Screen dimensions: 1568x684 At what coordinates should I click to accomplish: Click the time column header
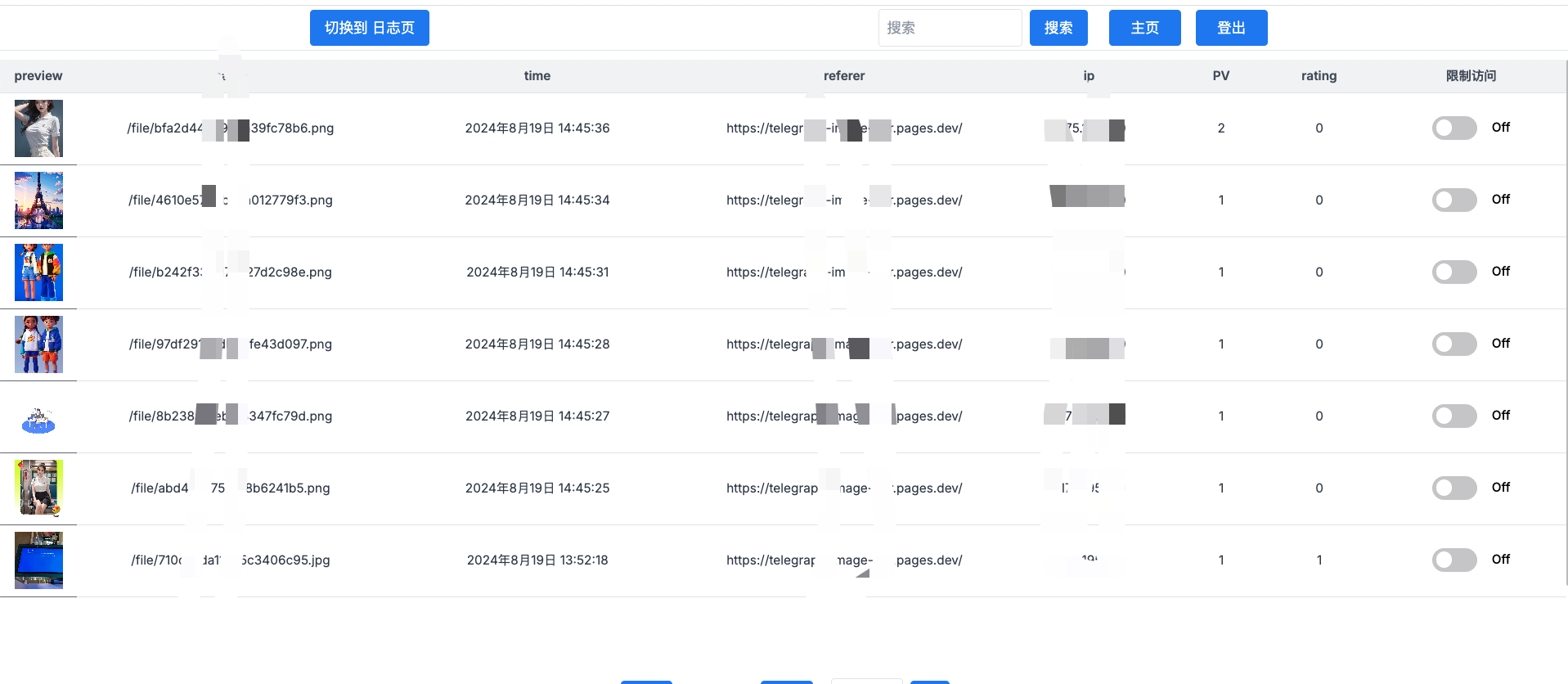point(537,76)
